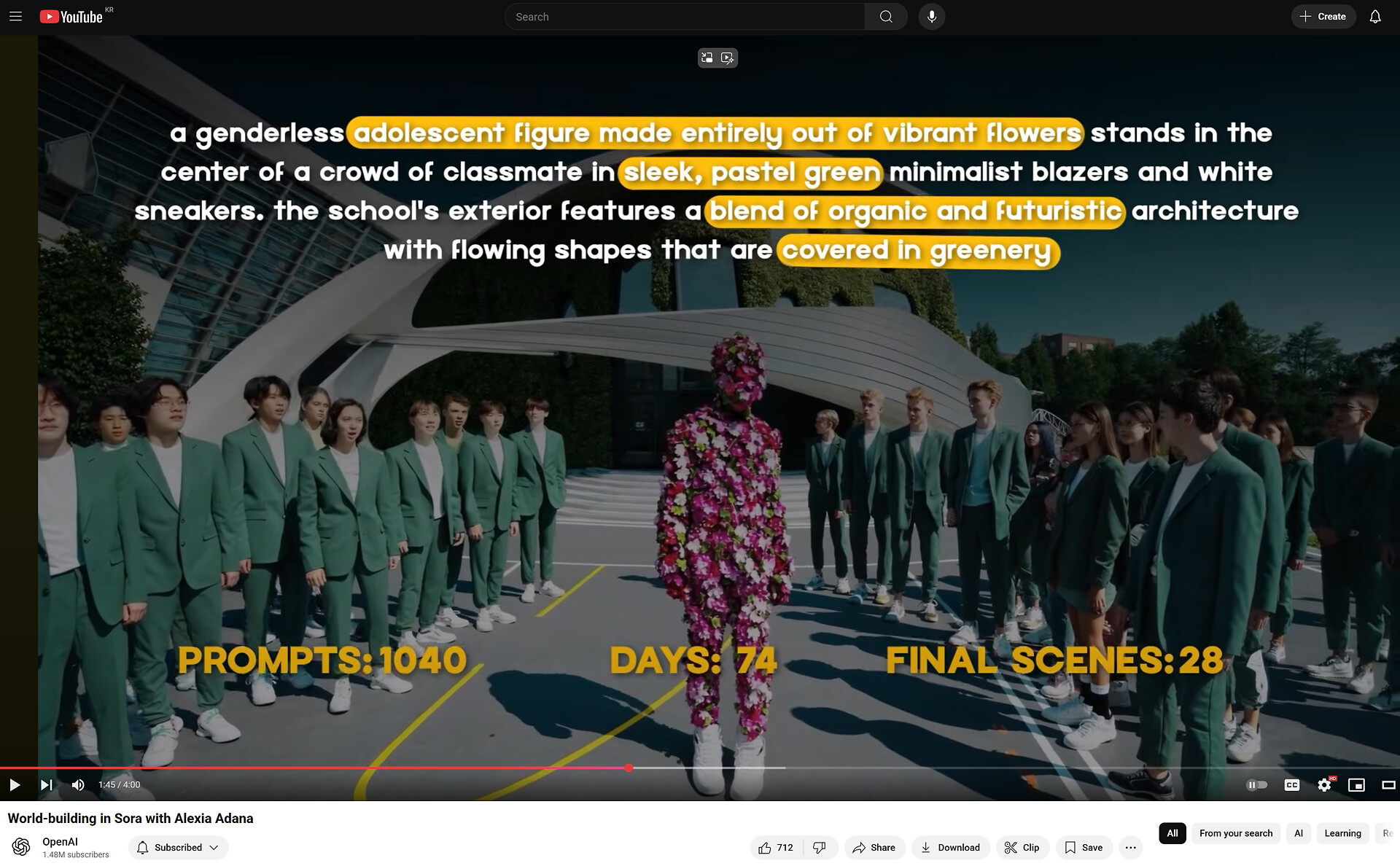Start voice search with microphone
Screen dimensions: 1400x866
(x=931, y=16)
